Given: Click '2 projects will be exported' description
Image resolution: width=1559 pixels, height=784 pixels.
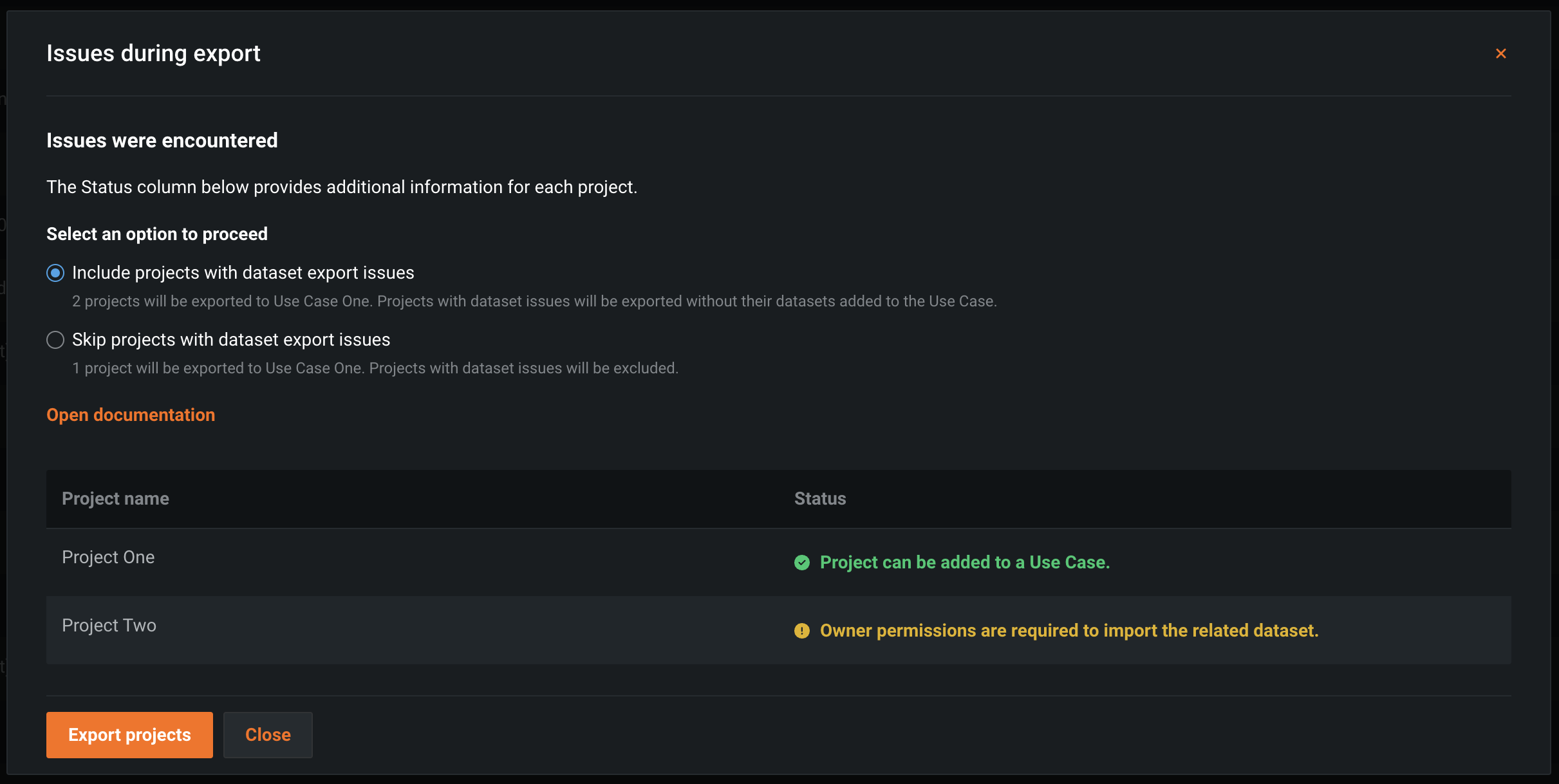Looking at the screenshot, I should coord(534,301).
